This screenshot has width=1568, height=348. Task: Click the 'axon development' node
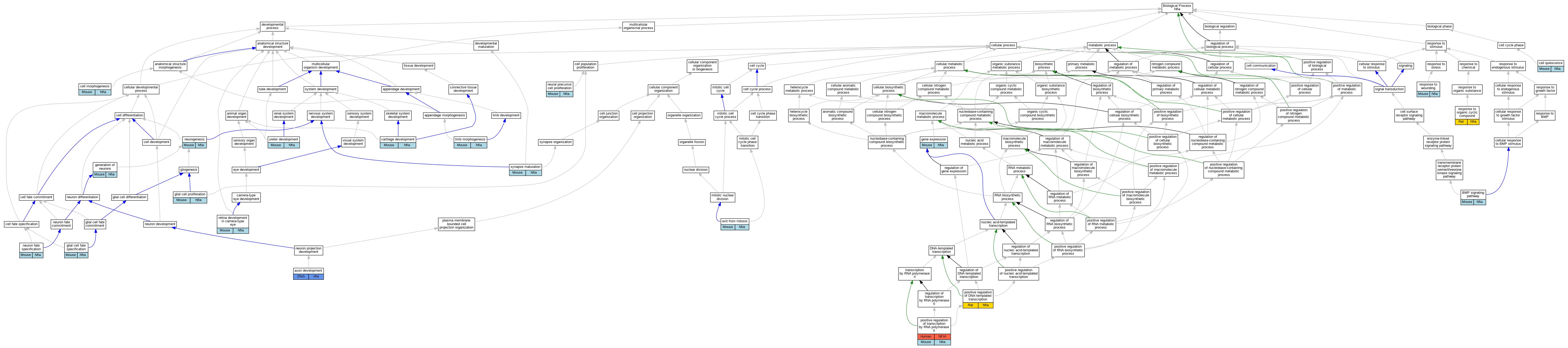(x=308, y=274)
